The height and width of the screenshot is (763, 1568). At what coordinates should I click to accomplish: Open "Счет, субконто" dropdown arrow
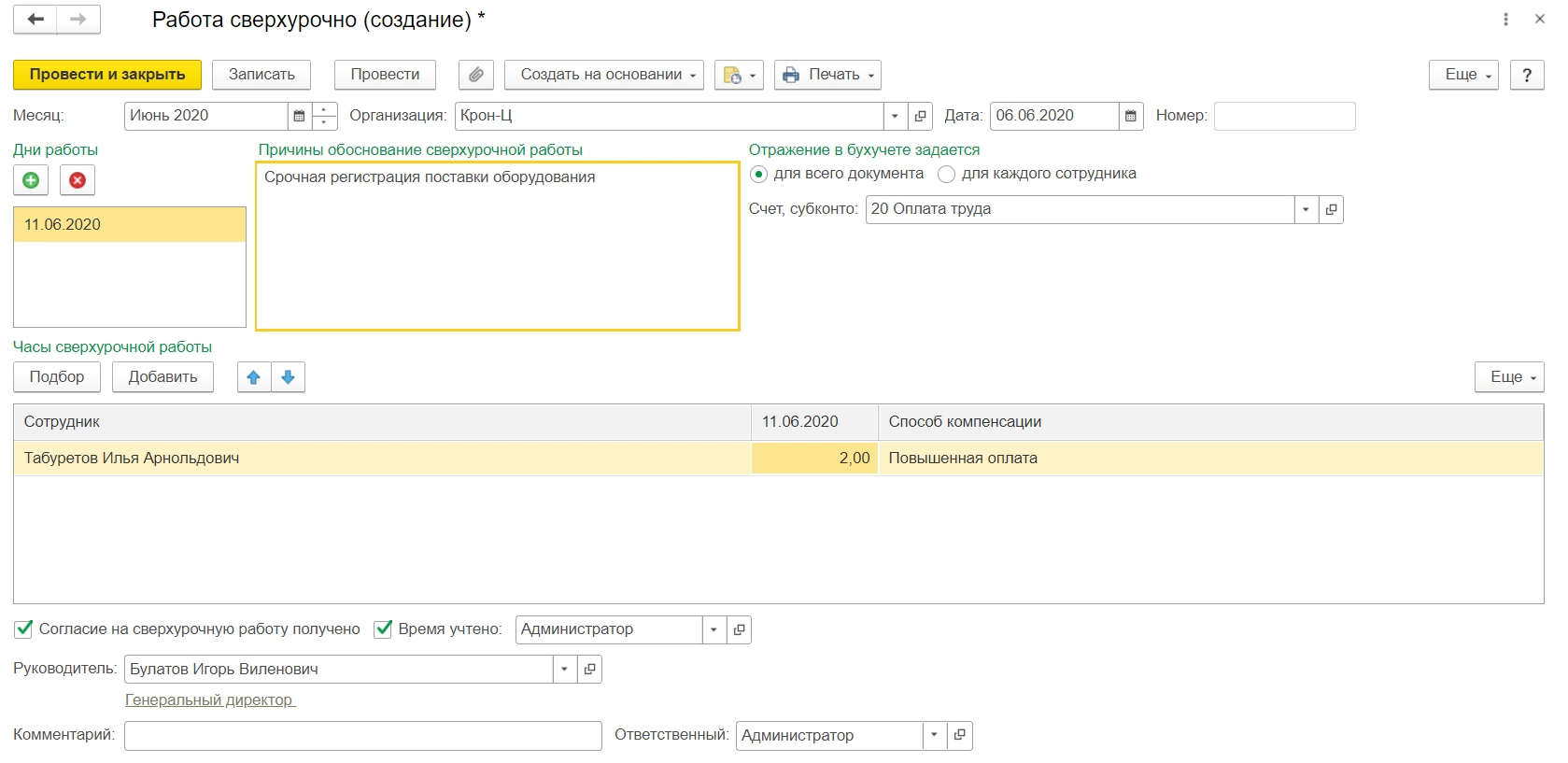tap(1306, 209)
